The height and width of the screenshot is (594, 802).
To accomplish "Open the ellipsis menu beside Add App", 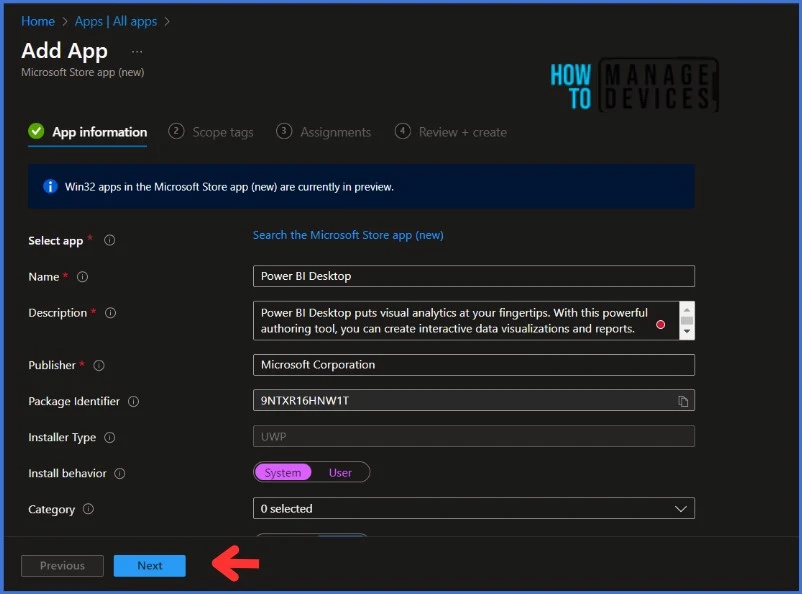I will [137, 52].
